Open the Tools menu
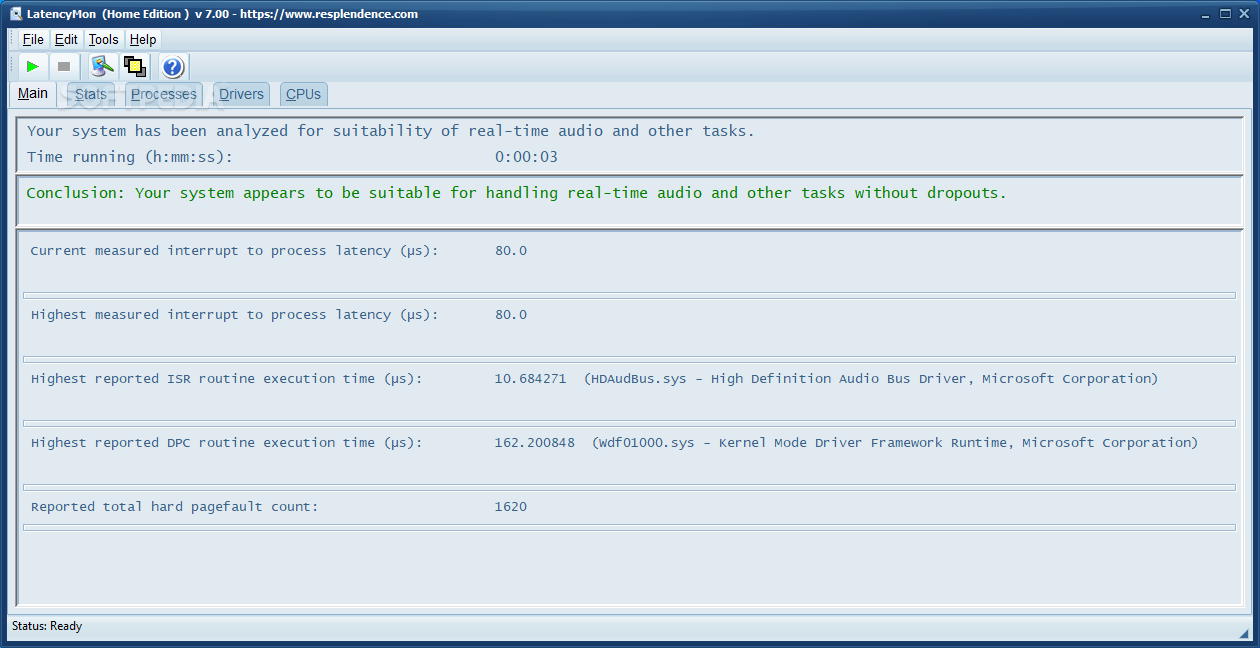 coord(103,39)
